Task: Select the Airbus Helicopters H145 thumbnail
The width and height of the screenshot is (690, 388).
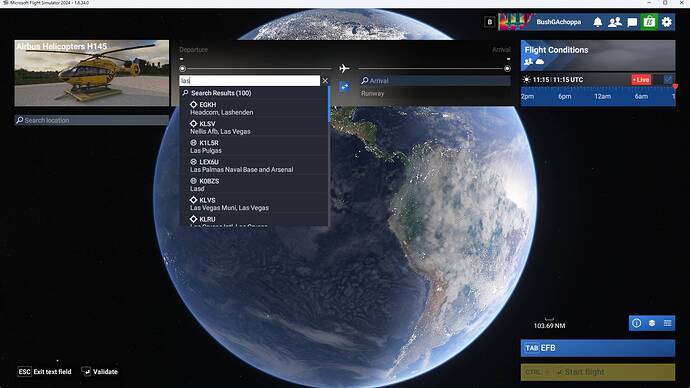Action: 92,73
